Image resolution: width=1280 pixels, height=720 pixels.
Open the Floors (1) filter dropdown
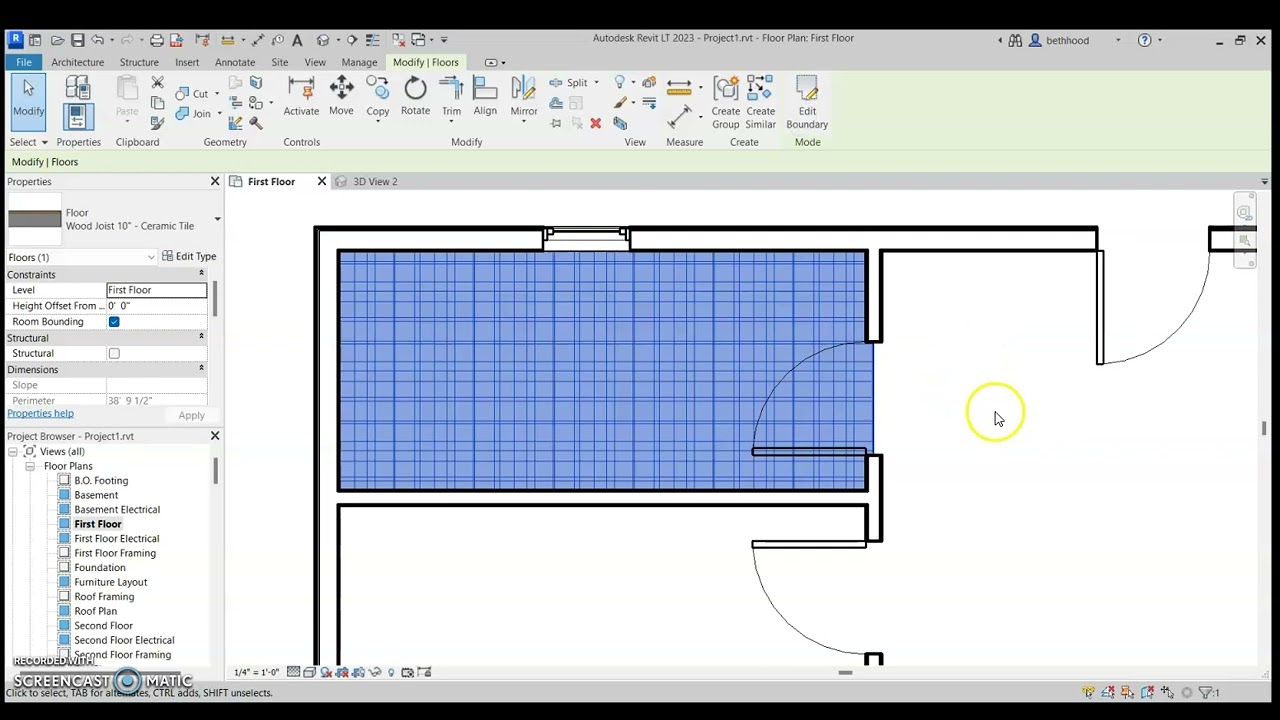point(151,257)
